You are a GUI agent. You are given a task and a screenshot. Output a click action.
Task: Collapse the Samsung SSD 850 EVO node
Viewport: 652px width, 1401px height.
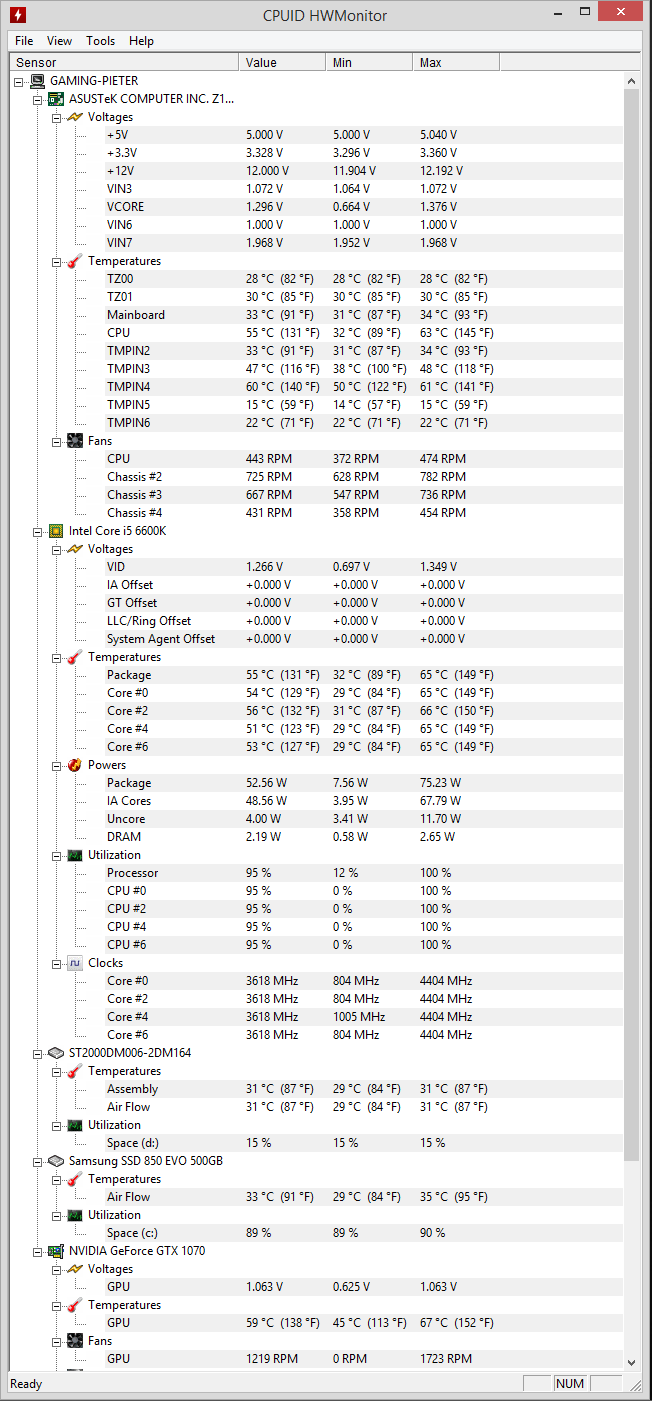tap(38, 1161)
